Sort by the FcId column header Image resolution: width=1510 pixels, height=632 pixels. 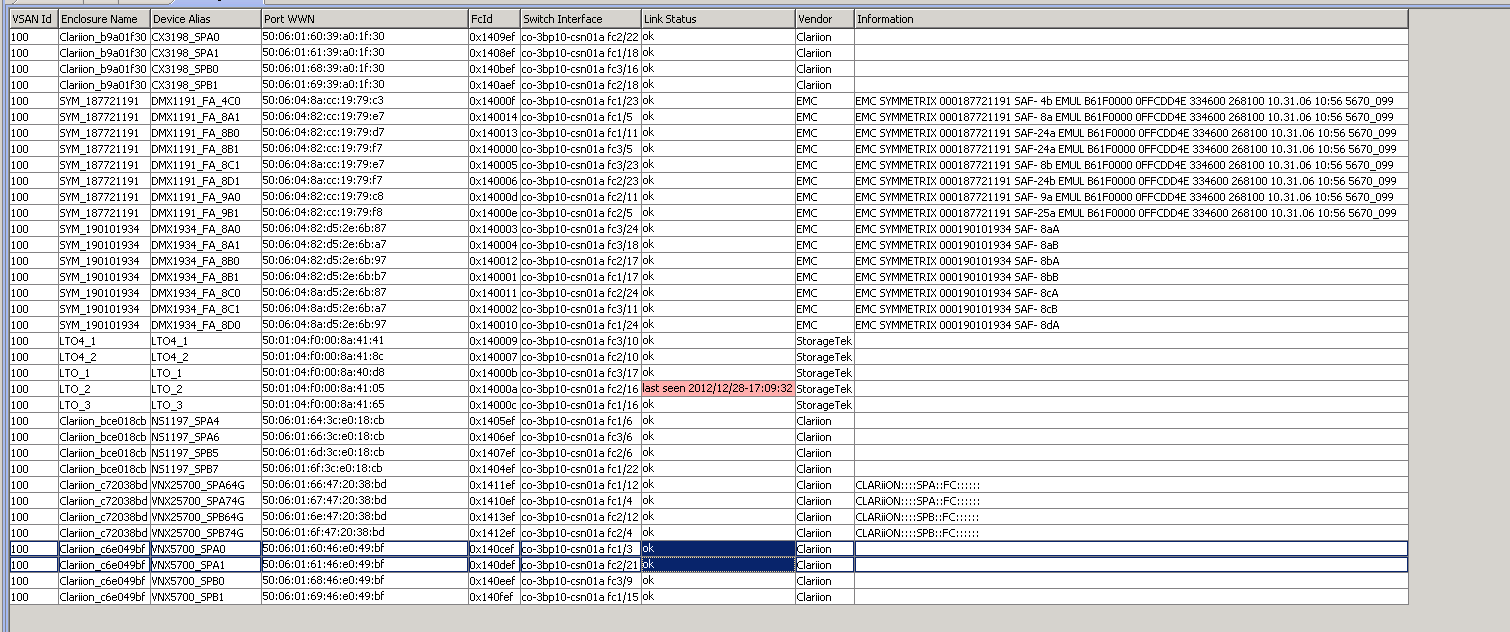[x=494, y=19]
